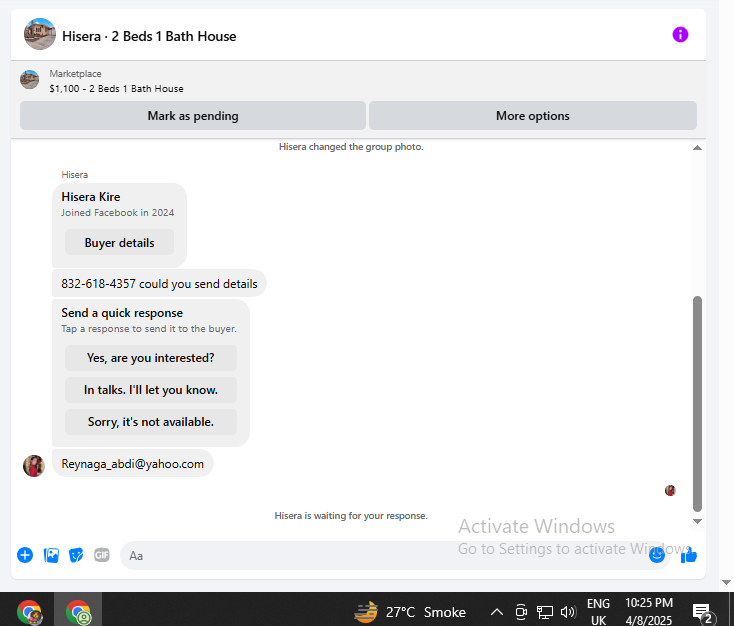Open network settings tray icon
Viewport: 734px width, 626px height.
click(x=544, y=612)
